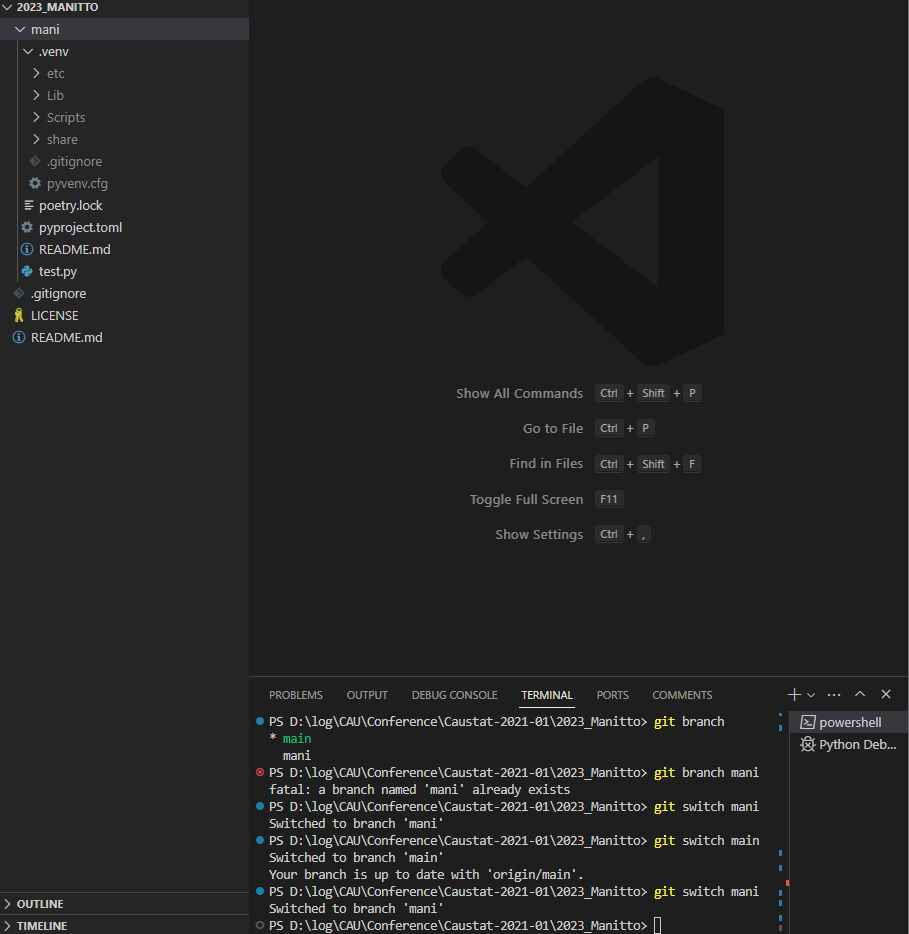Viewport: 909px width, 934px height.
Task: Select root-level README.md filename
Action: coord(67,337)
